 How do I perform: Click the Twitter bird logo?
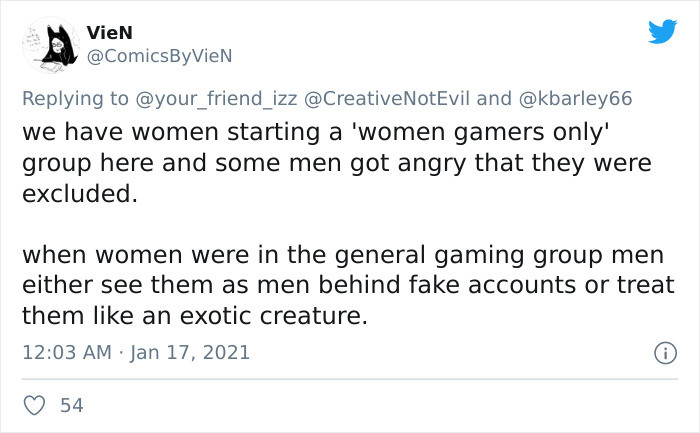pyautogui.click(x=662, y=31)
